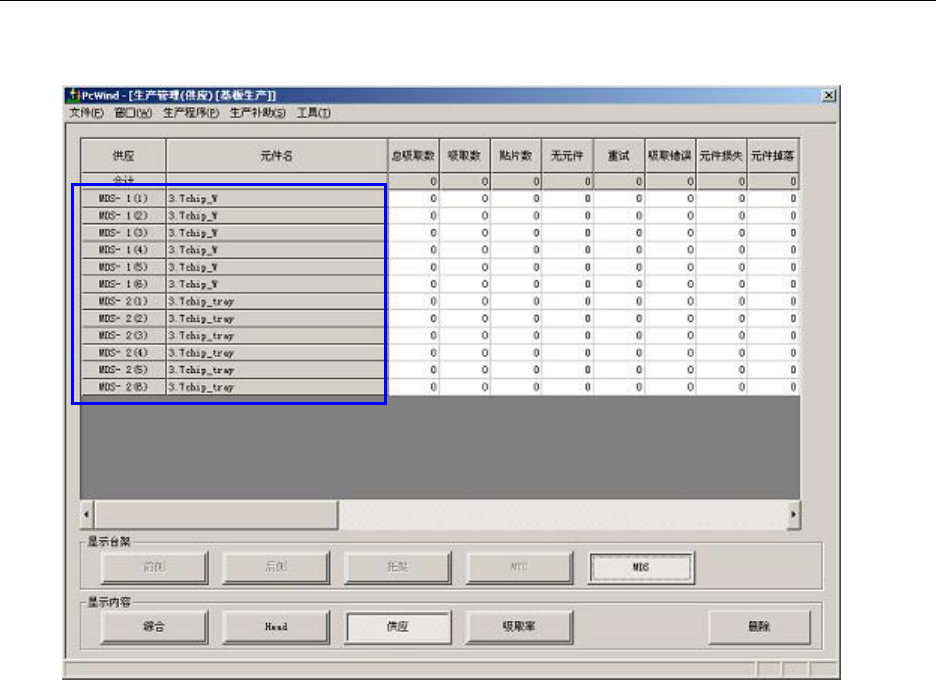Click the 总吸取数 column header
936x680 pixels.
[x=413, y=156]
